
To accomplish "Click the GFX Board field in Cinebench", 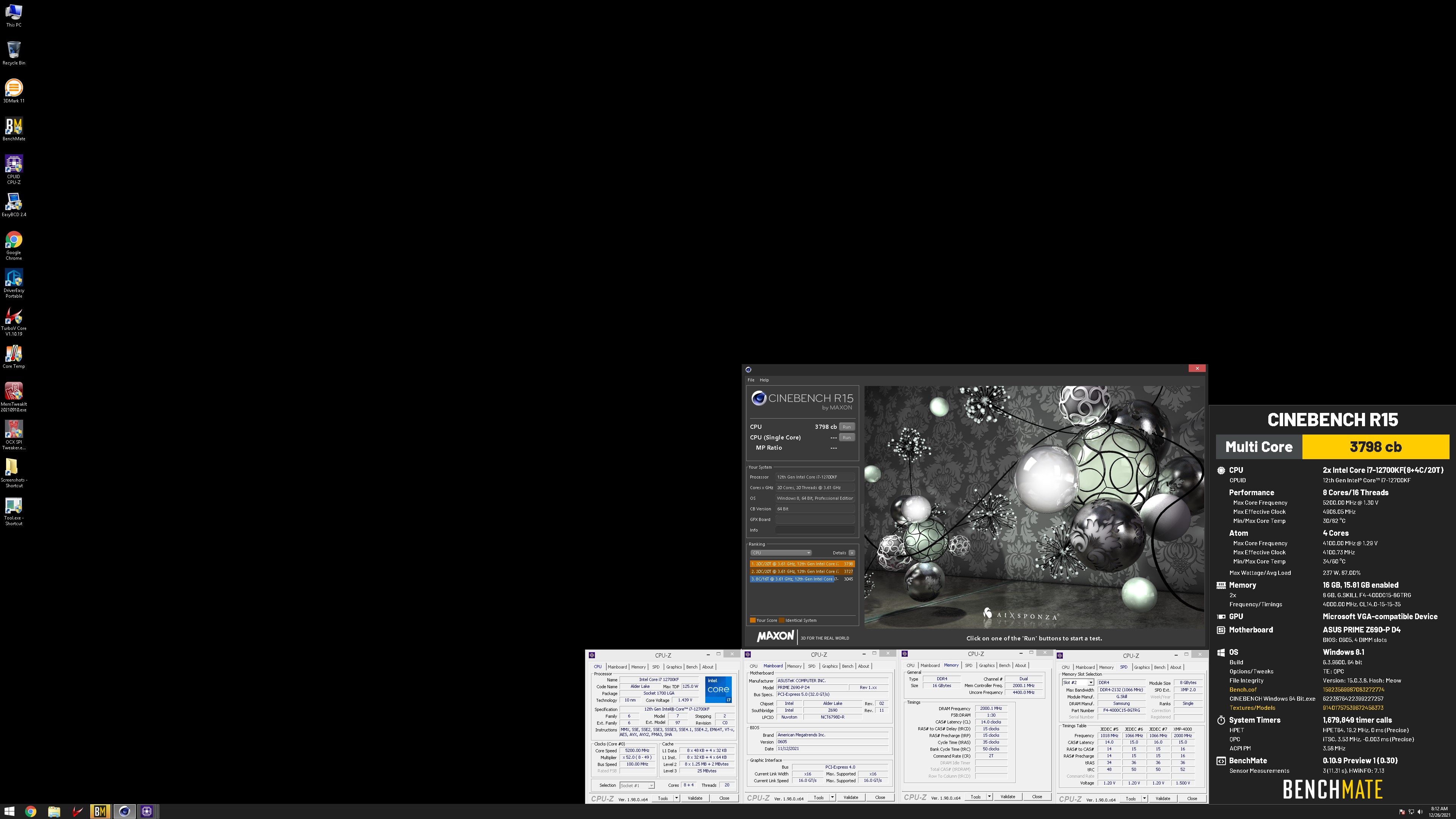I will coord(815,519).
